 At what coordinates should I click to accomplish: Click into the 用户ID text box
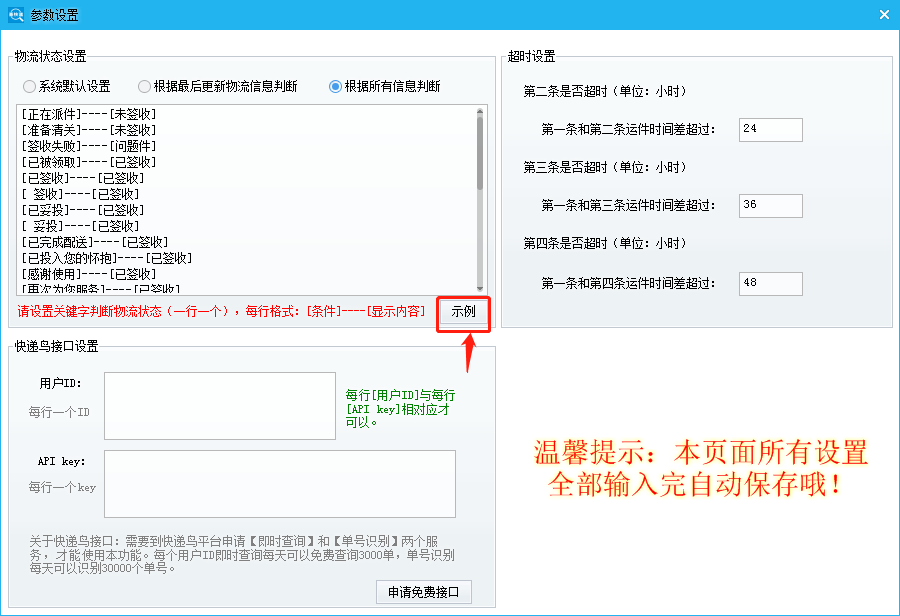pyautogui.click(x=219, y=405)
